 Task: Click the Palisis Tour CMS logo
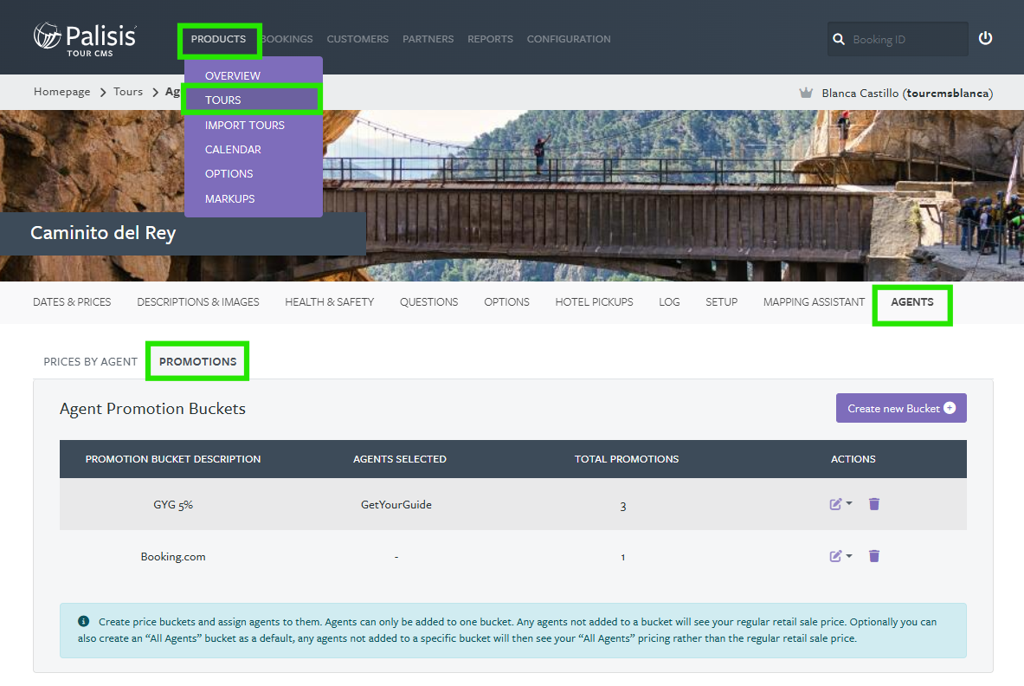[85, 39]
